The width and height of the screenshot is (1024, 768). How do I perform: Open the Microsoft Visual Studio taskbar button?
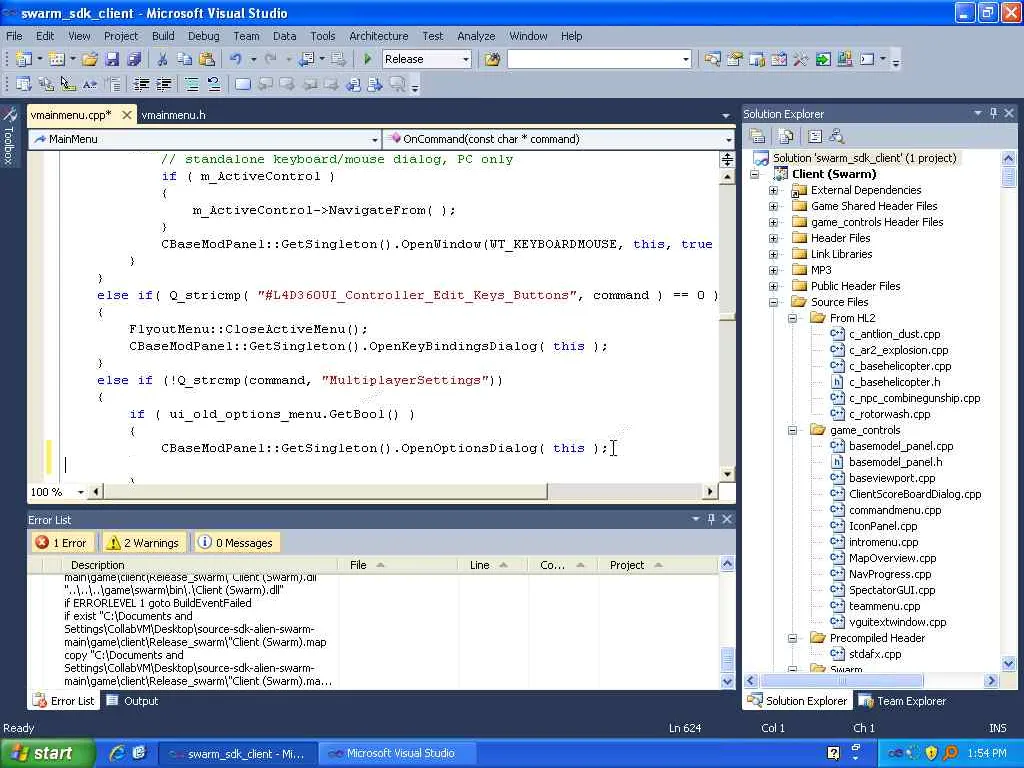[399, 753]
